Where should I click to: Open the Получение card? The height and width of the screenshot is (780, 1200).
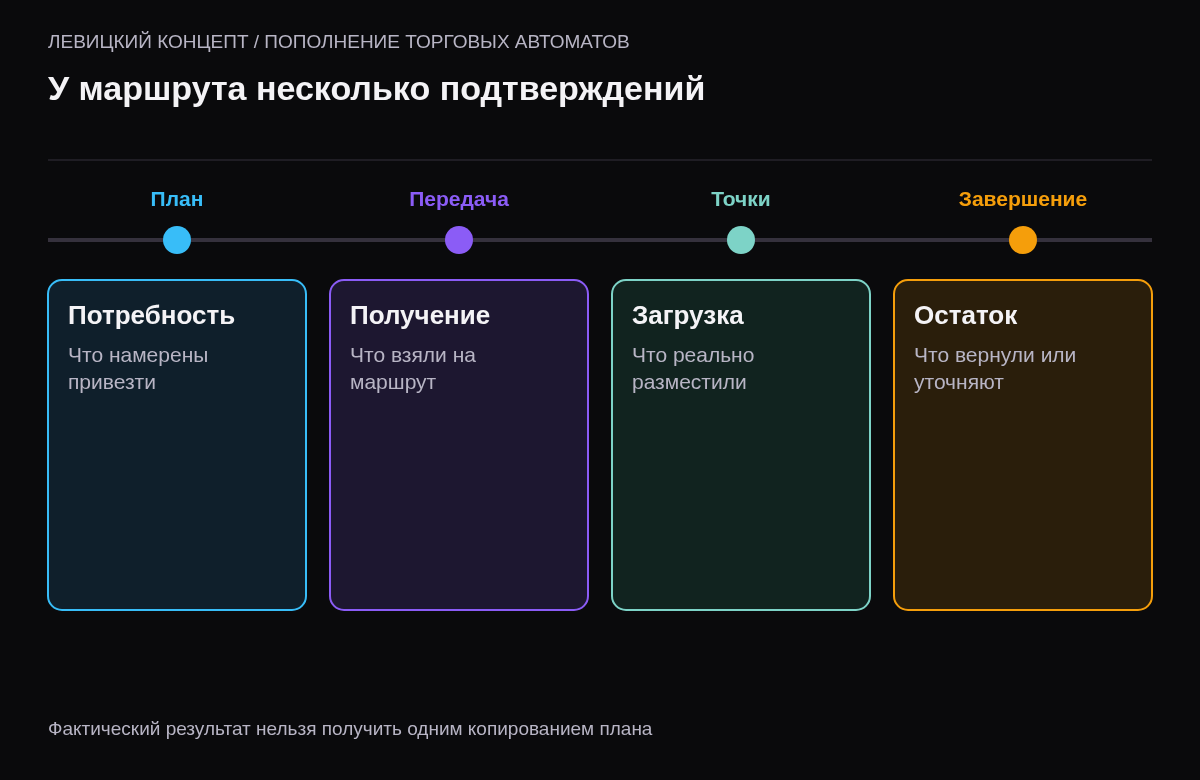[x=459, y=445]
